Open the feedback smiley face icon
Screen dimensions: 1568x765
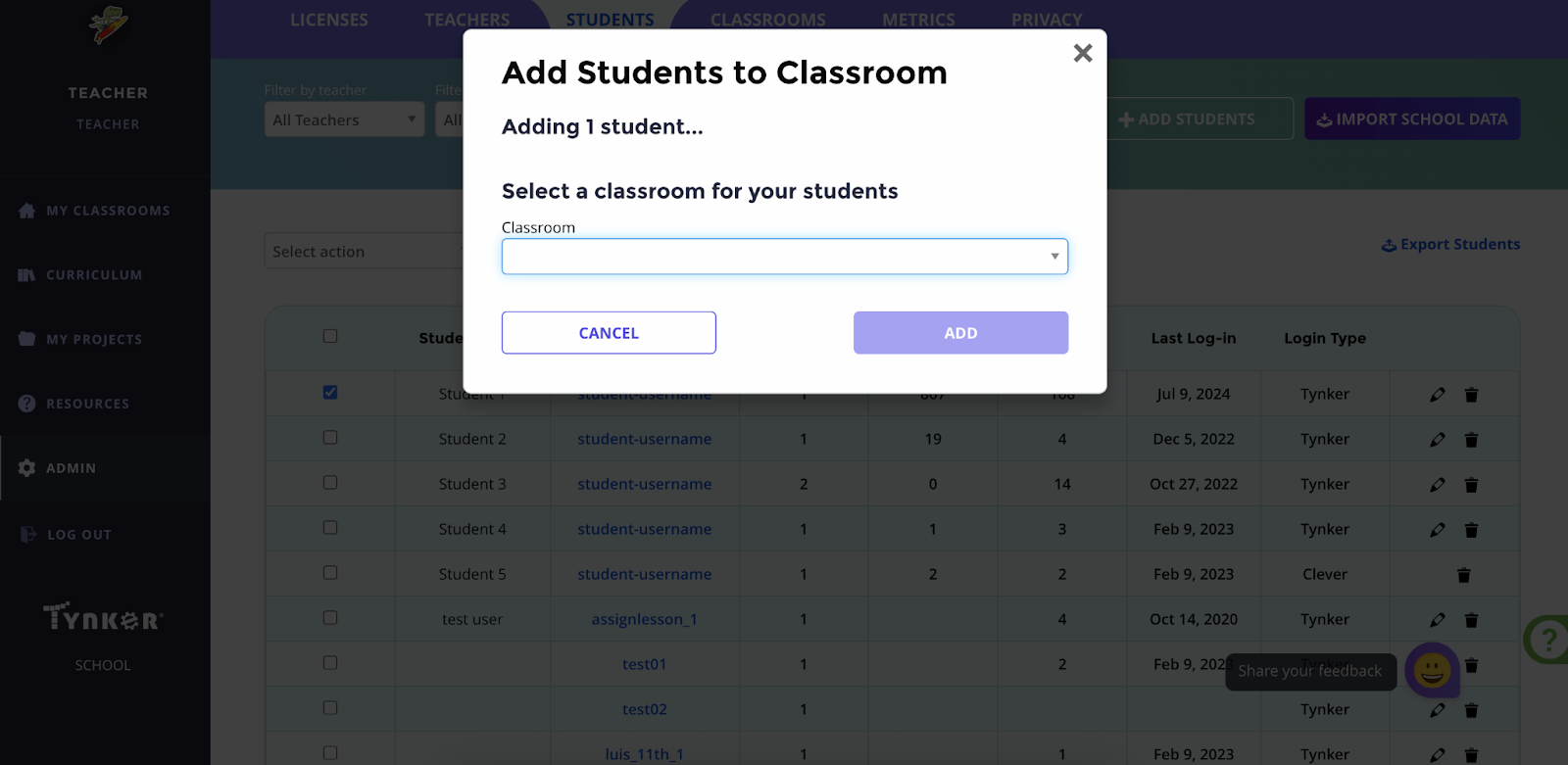point(1432,670)
